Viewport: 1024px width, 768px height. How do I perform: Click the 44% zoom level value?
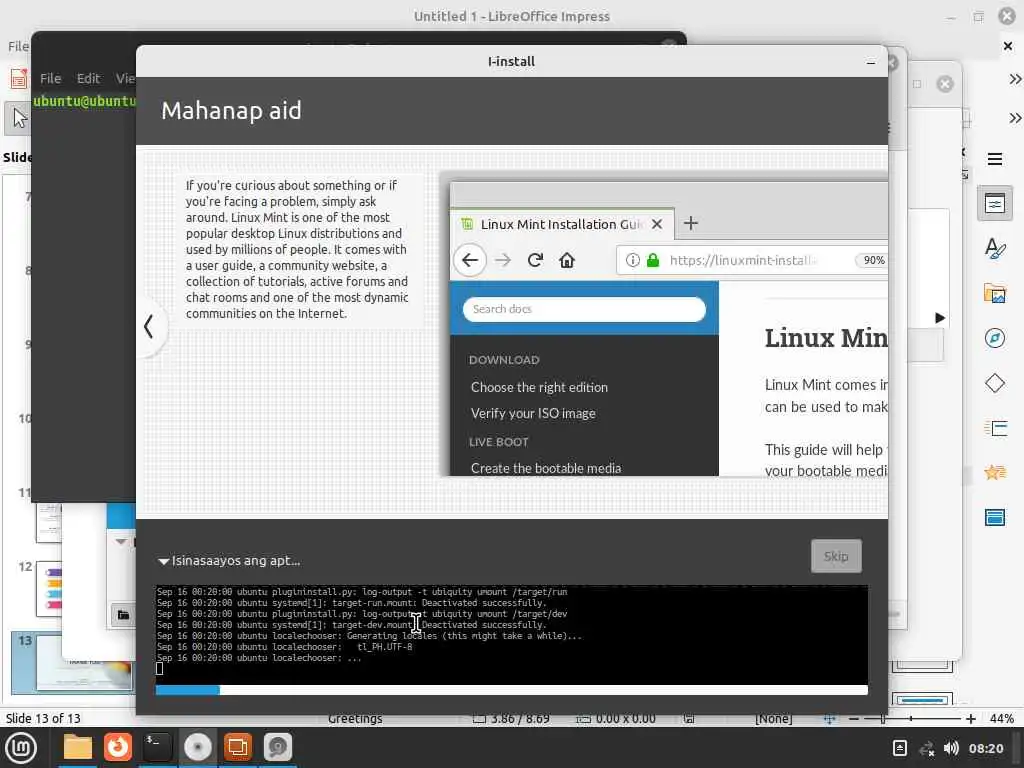[x=1002, y=719]
